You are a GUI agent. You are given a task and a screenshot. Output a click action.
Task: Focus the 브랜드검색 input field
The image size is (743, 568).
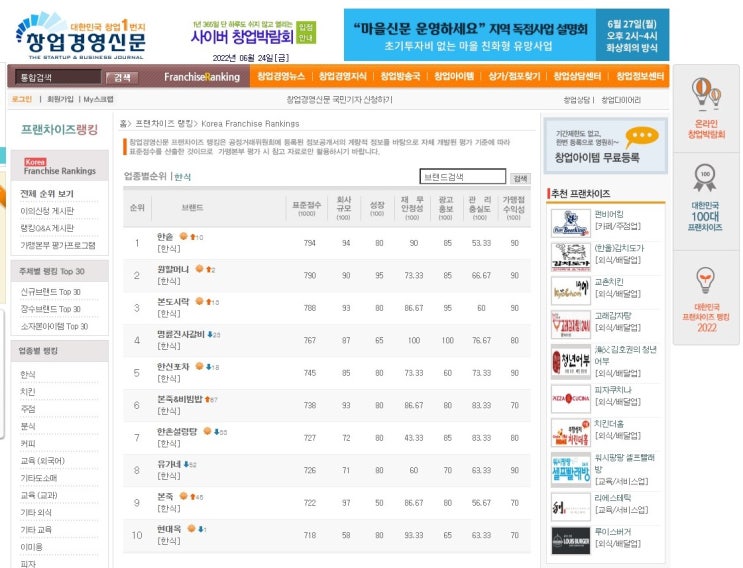pos(462,177)
